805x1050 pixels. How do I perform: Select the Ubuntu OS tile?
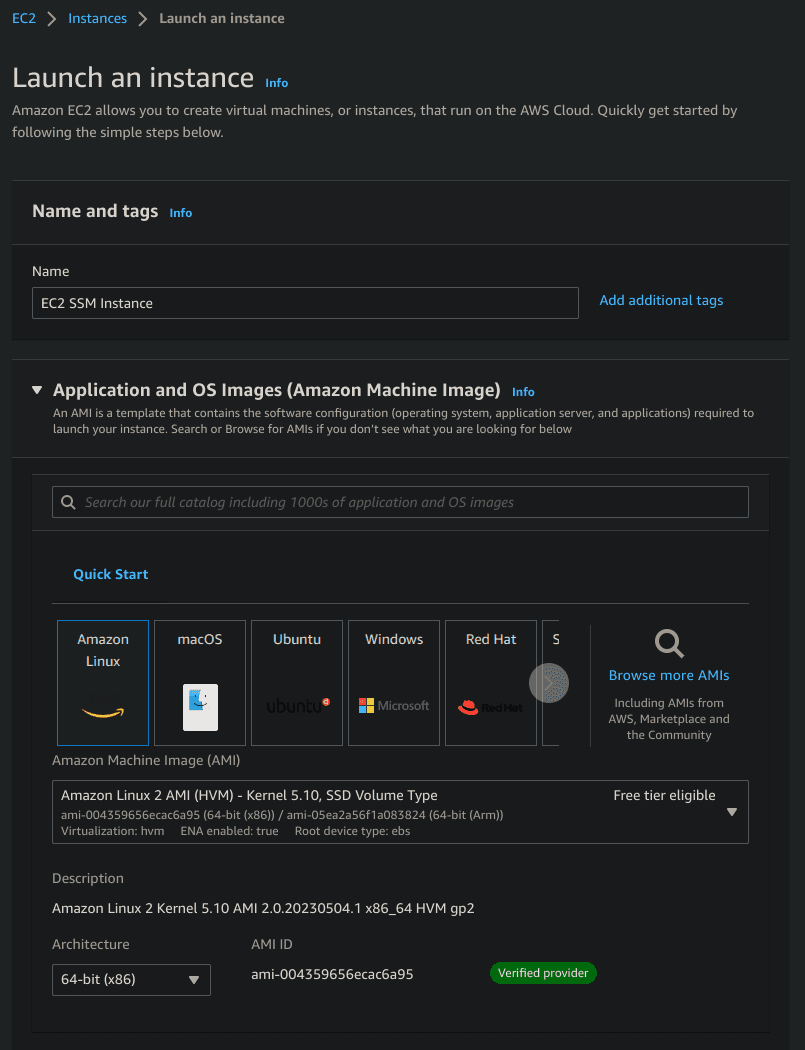296,682
